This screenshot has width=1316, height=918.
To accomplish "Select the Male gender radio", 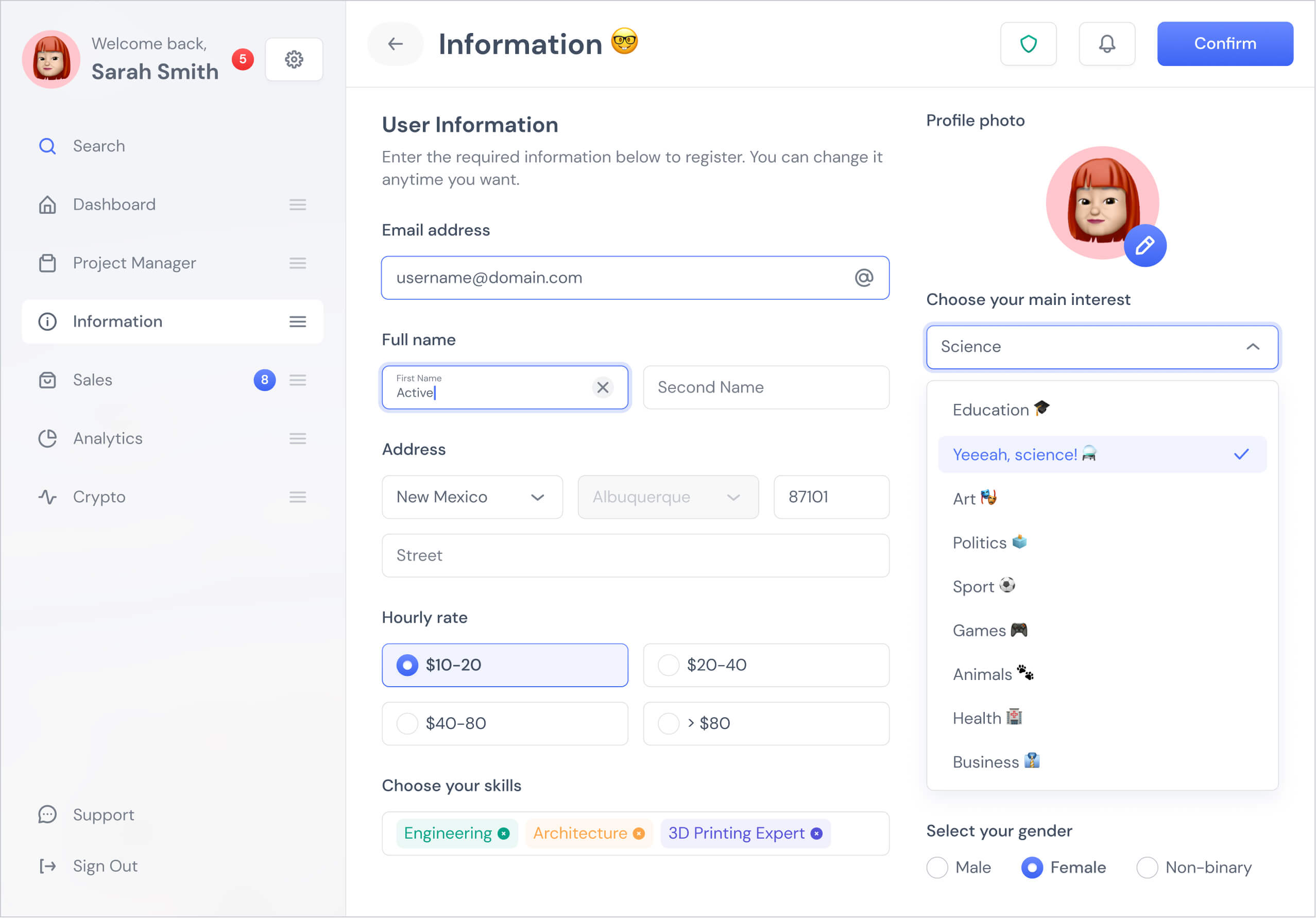I will tap(937, 868).
